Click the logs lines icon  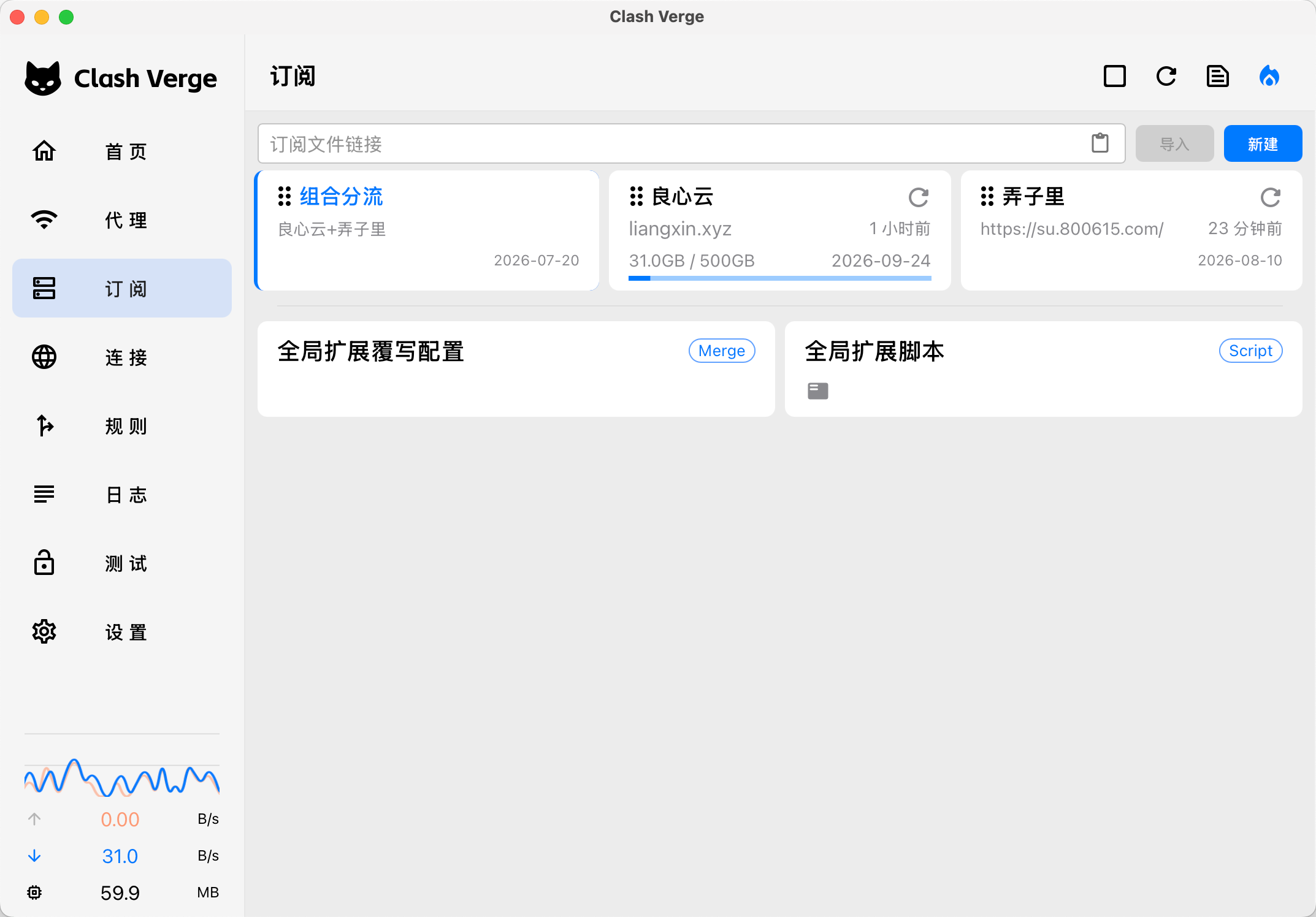[x=44, y=494]
